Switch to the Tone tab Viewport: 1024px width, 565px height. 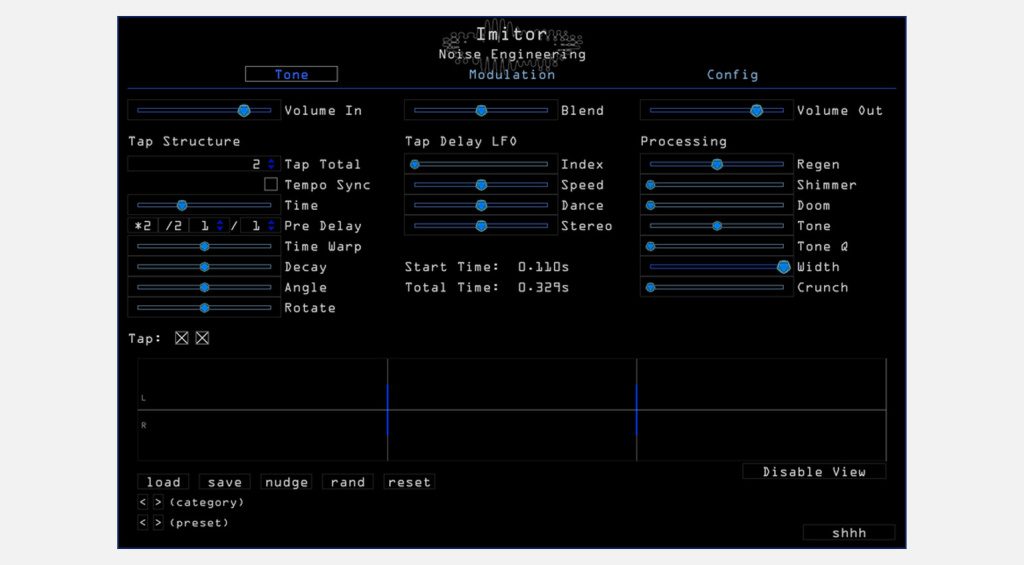[x=291, y=74]
